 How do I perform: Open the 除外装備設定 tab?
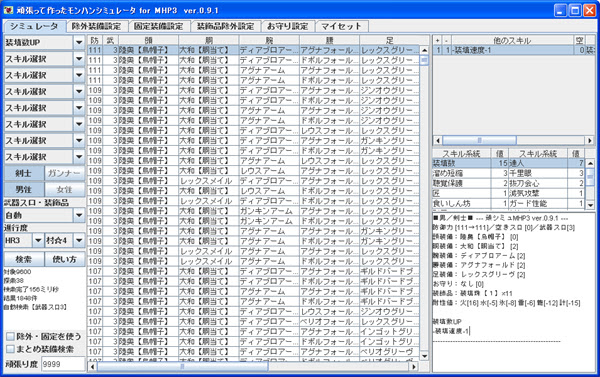(x=96, y=26)
